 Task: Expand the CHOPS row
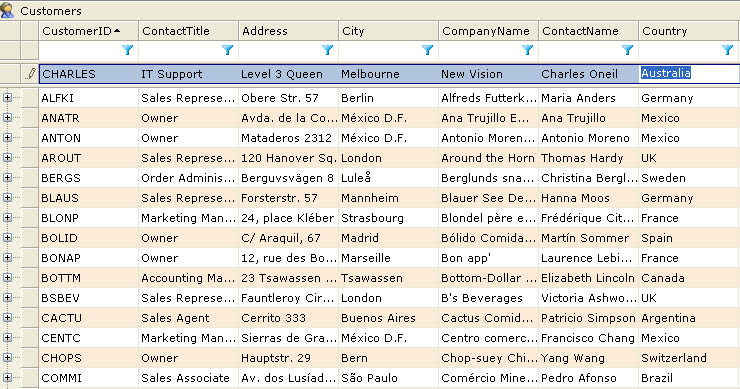click(x=7, y=357)
